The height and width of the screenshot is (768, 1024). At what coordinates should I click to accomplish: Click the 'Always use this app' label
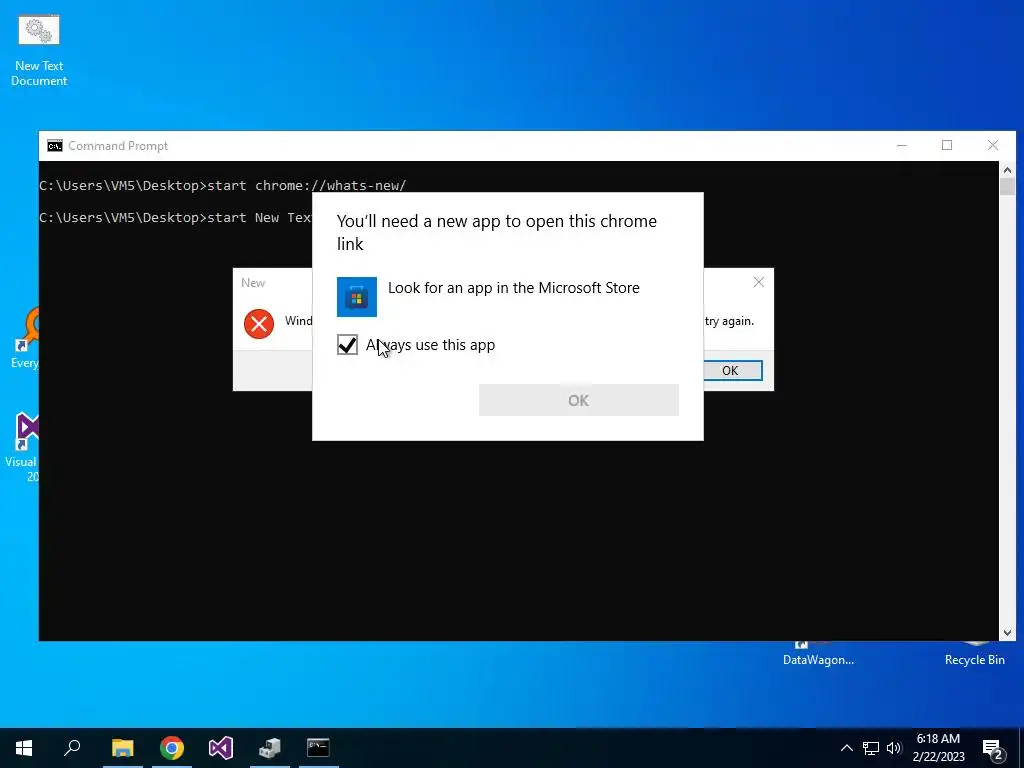[x=430, y=345]
